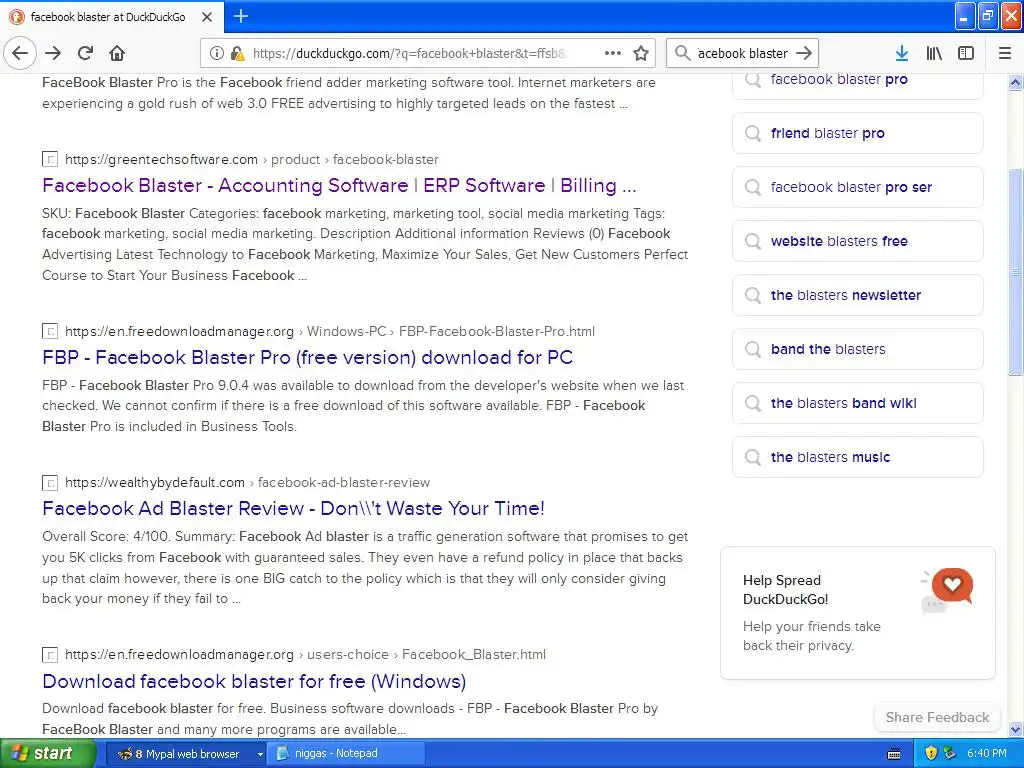The image size is (1024, 768).
Task: Submit search bar query with arrow button
Action: point(805,54)
